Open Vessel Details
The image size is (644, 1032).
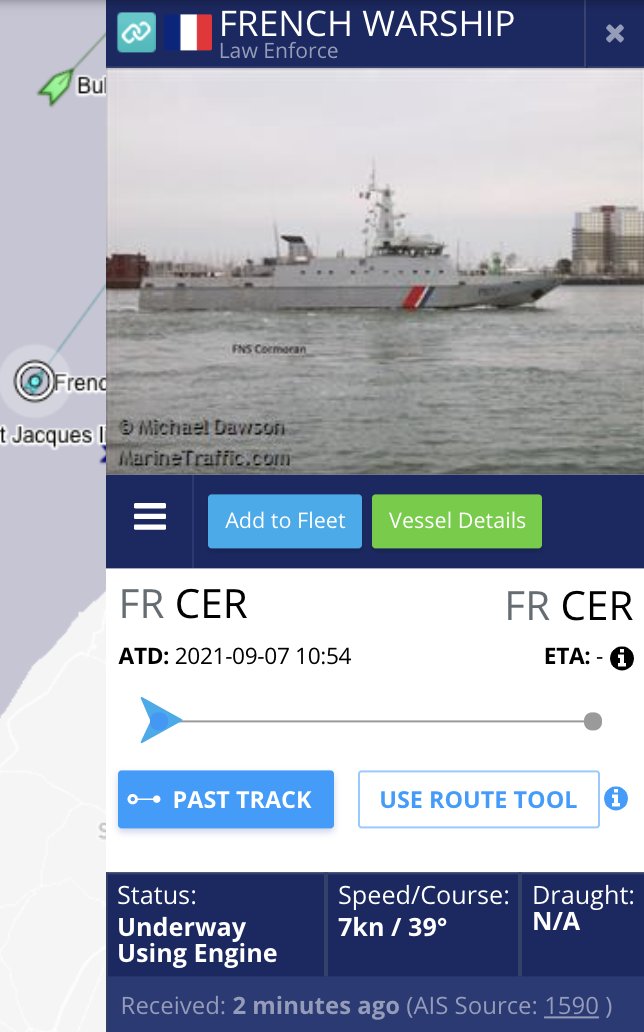[457, 521]
